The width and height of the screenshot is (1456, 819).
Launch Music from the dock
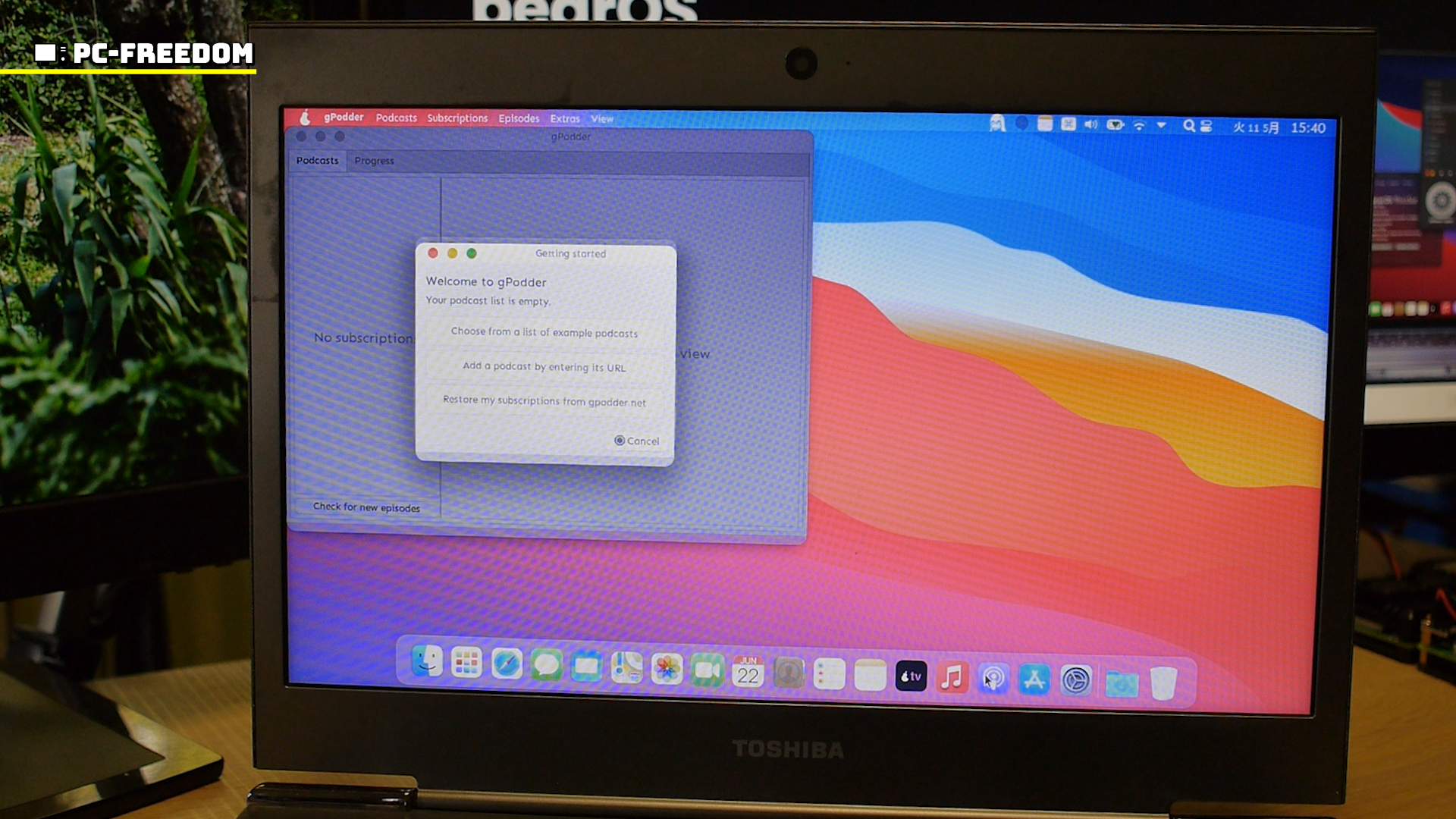click(x=952, y=676)
